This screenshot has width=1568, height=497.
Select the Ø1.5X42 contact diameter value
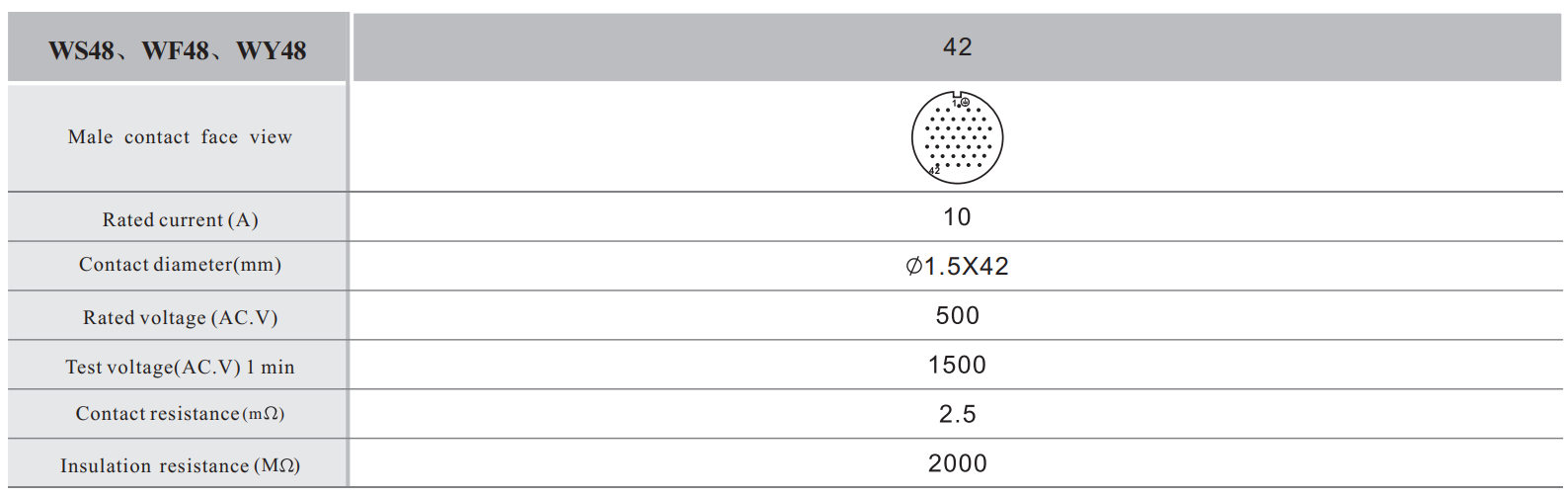tap(957, 267)
